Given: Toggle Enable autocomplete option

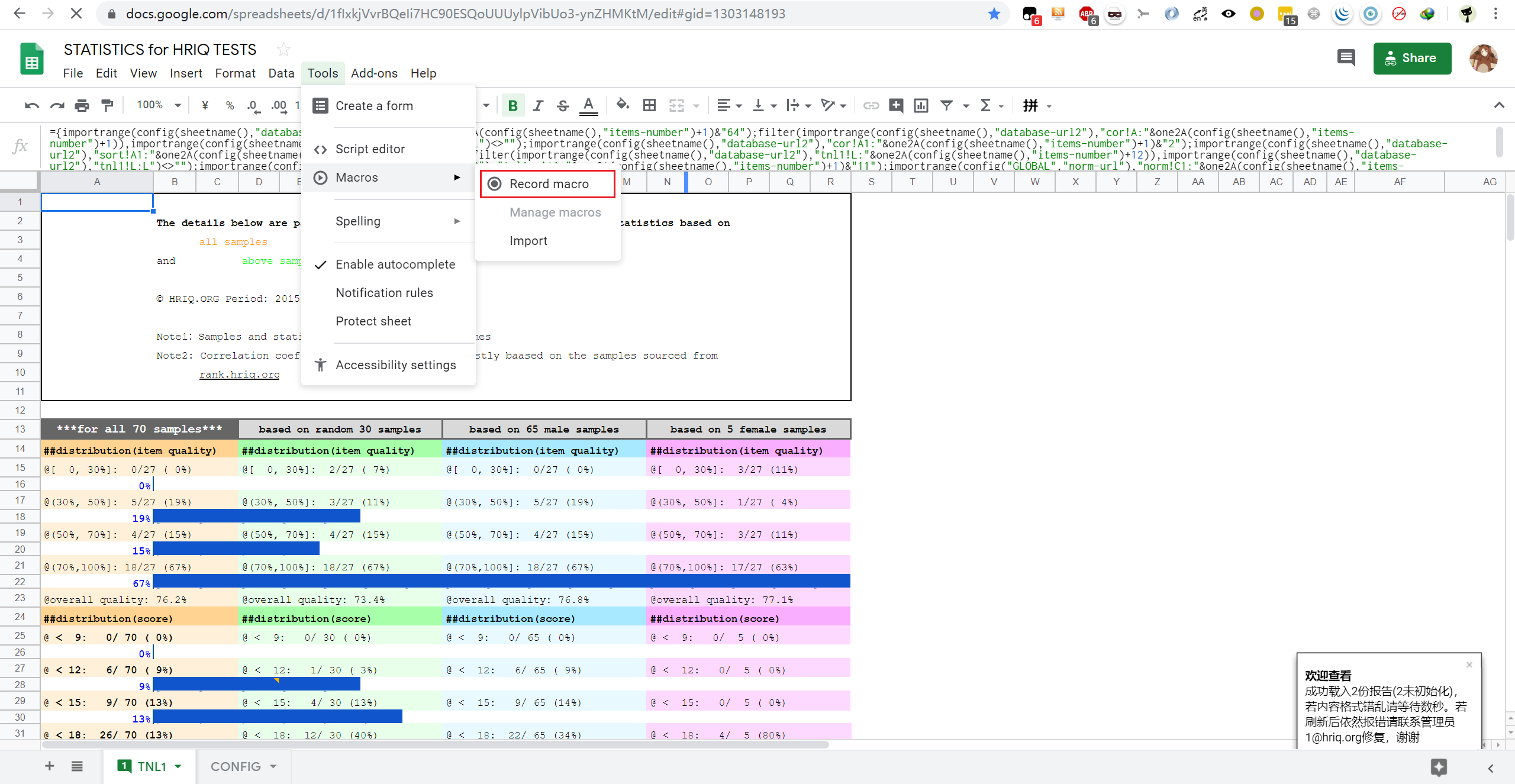Looking at the screenshot, I should 395,264.
